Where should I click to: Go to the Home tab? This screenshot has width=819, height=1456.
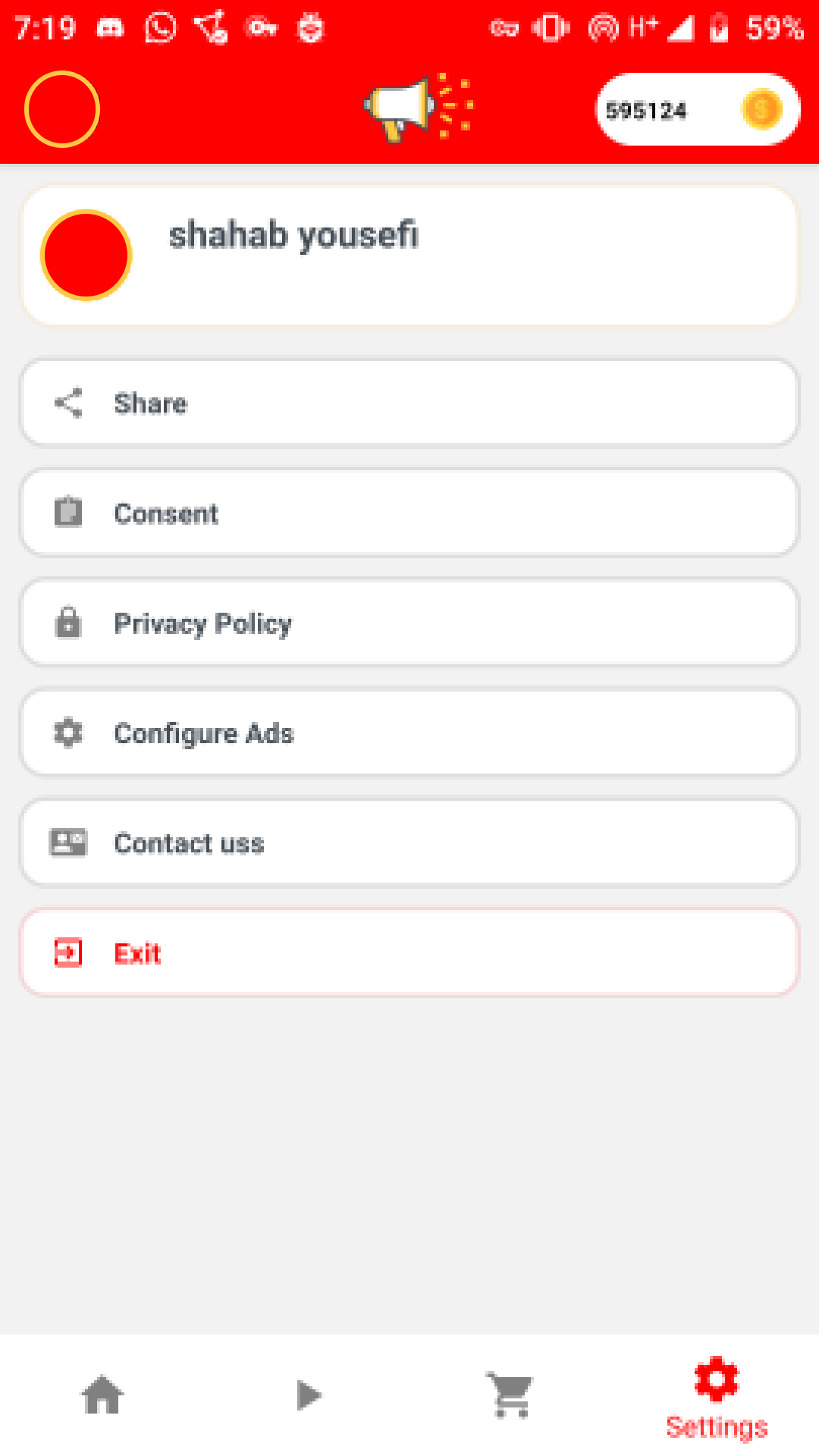tap(102, 1395)
